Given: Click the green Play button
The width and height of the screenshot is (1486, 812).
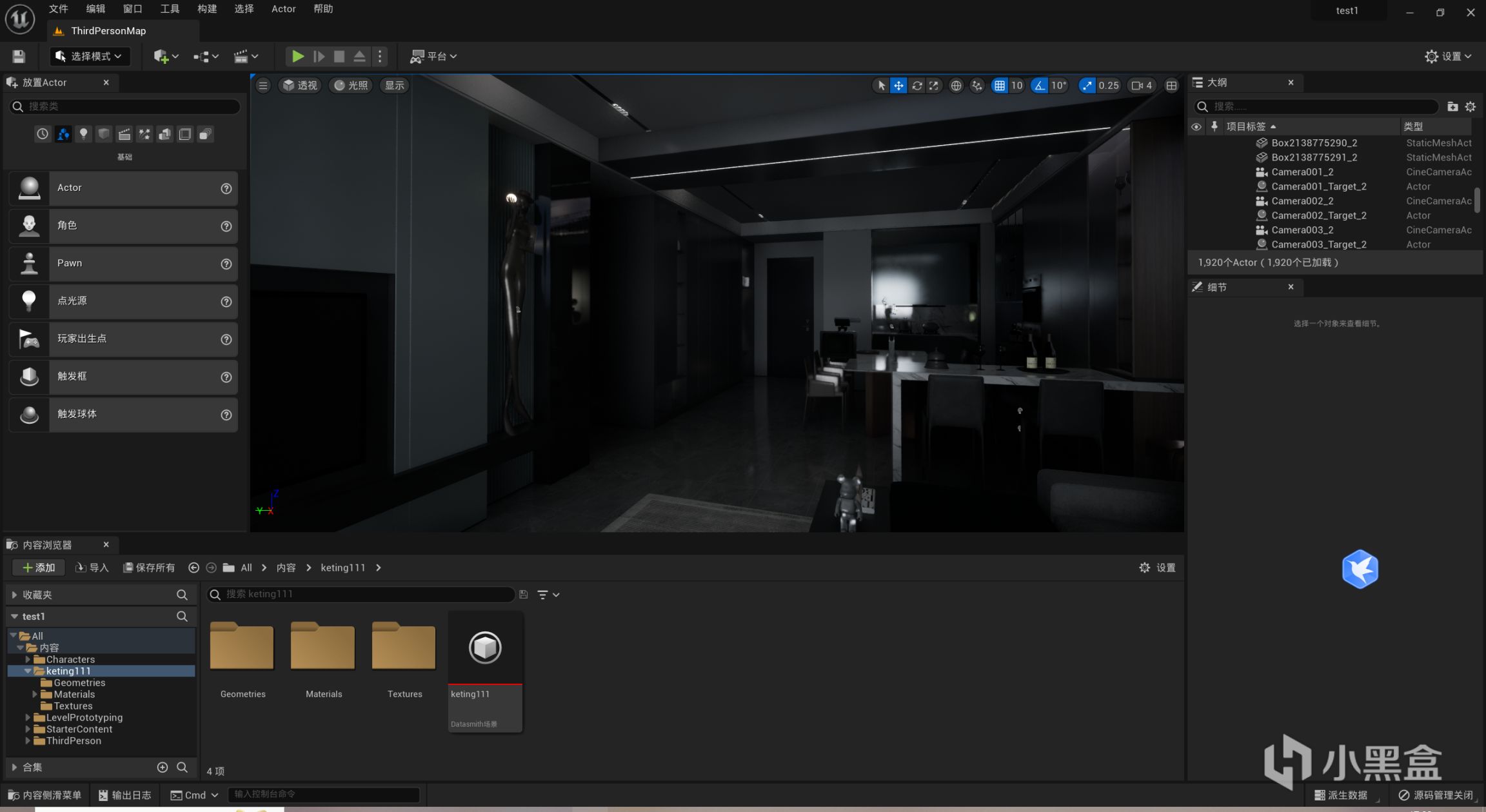Looking at the screenshot, I should pyautogui.click(x=297, y=57).
